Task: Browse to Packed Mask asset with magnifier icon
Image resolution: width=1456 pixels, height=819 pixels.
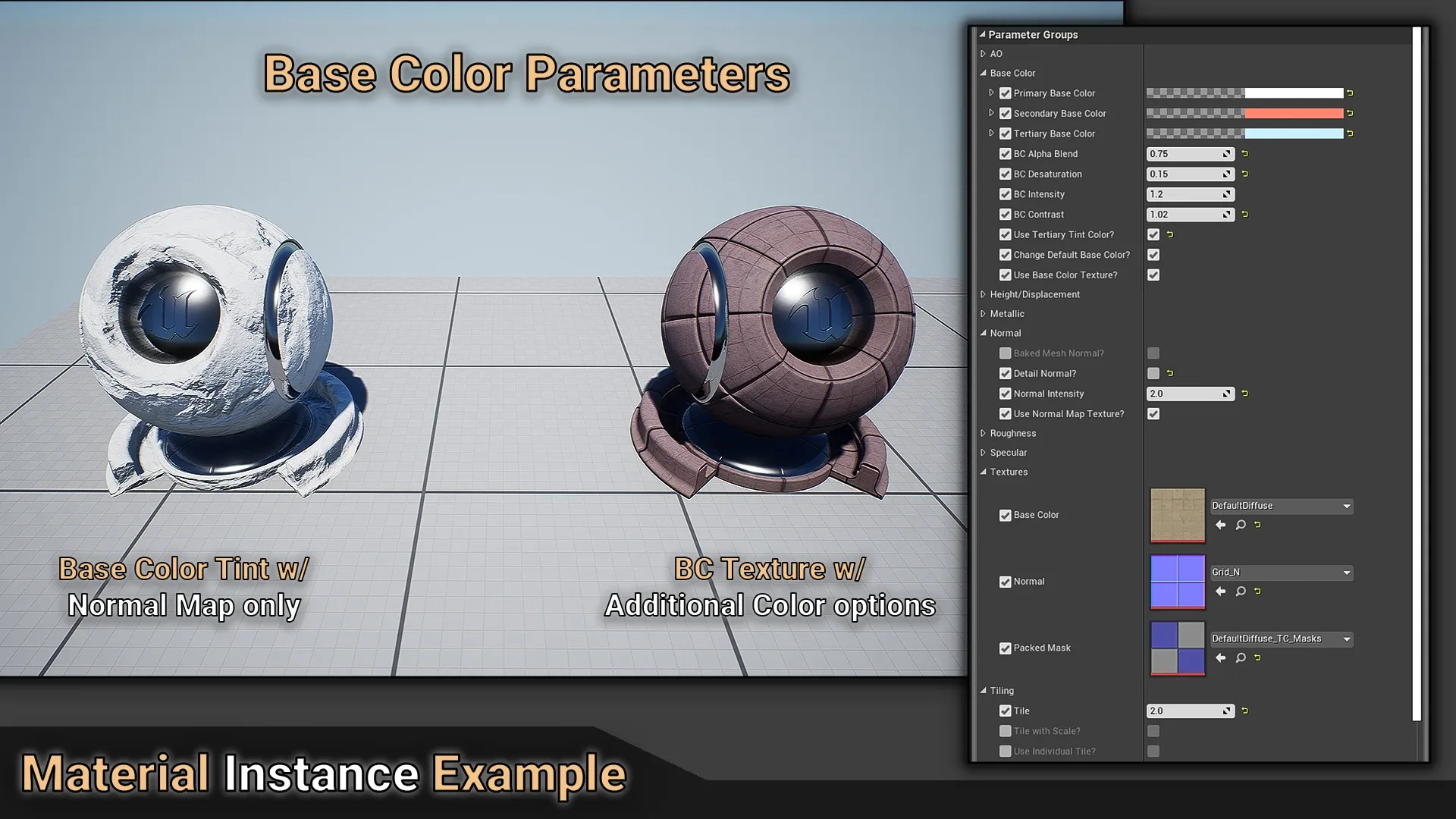Action: pyautogui.click(x=1241, y=658)
